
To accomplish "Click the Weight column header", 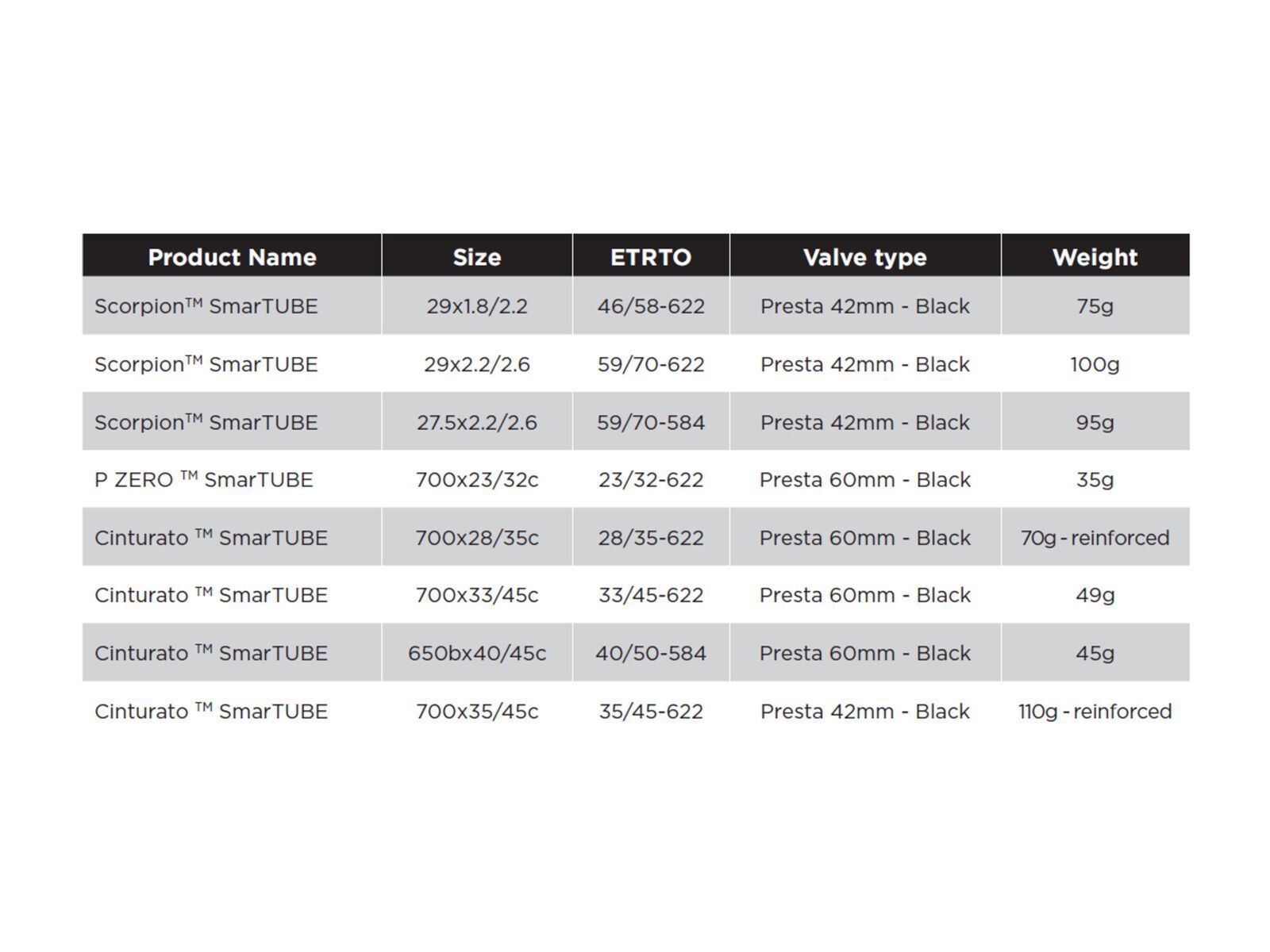I will click(x=1095, y=257).
